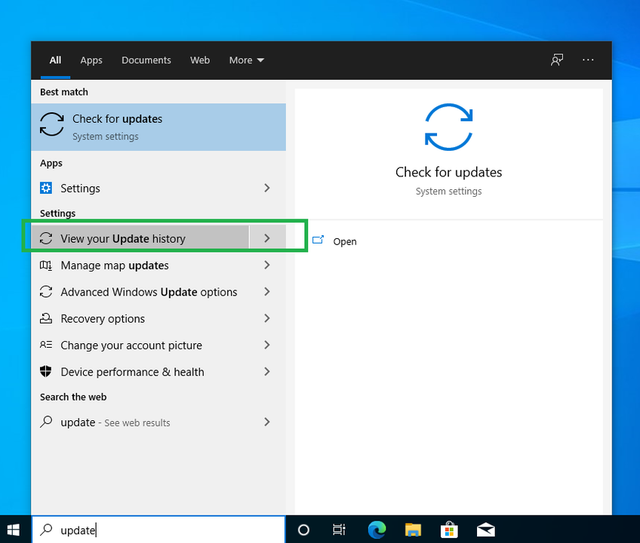This screenshot has height=543, width=640.
Task: Click the View your Update history sync icon
Action: coord(46,238)
